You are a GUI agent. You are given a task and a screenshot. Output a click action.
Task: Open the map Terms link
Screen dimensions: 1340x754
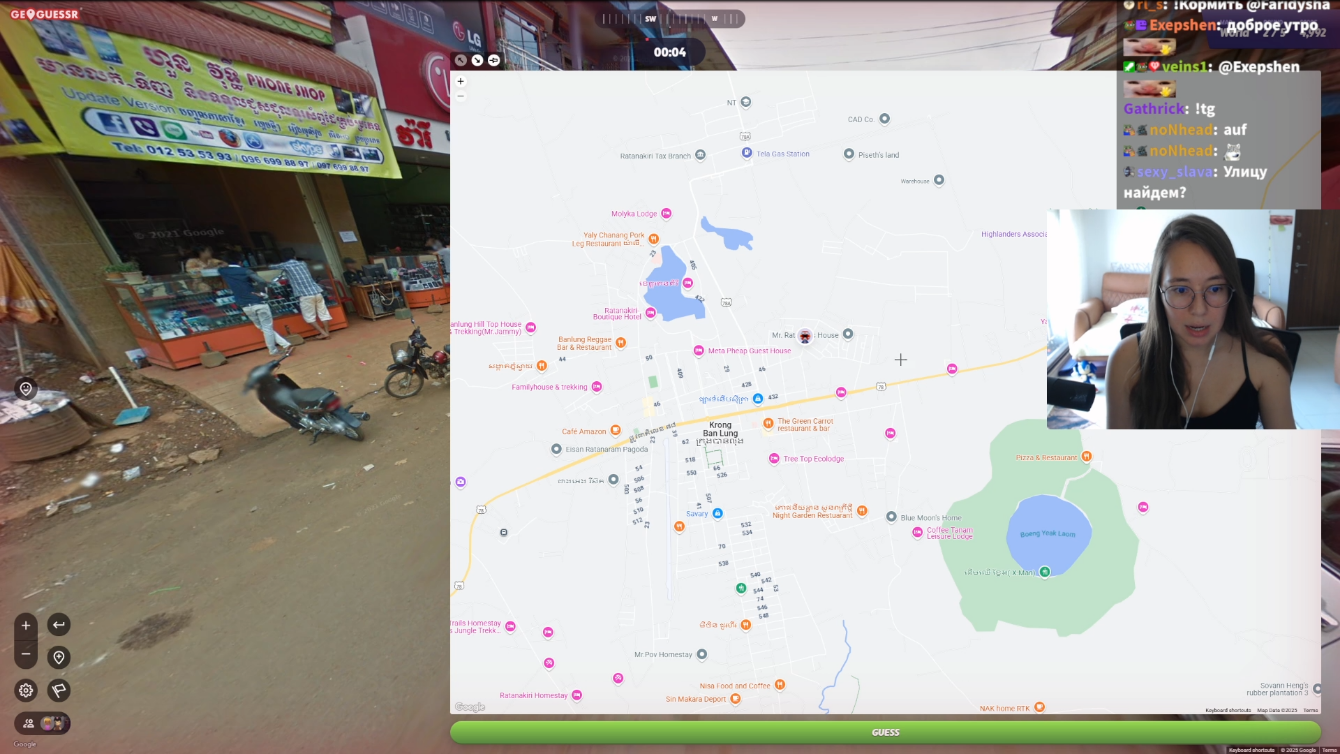tap(1310, 710)
